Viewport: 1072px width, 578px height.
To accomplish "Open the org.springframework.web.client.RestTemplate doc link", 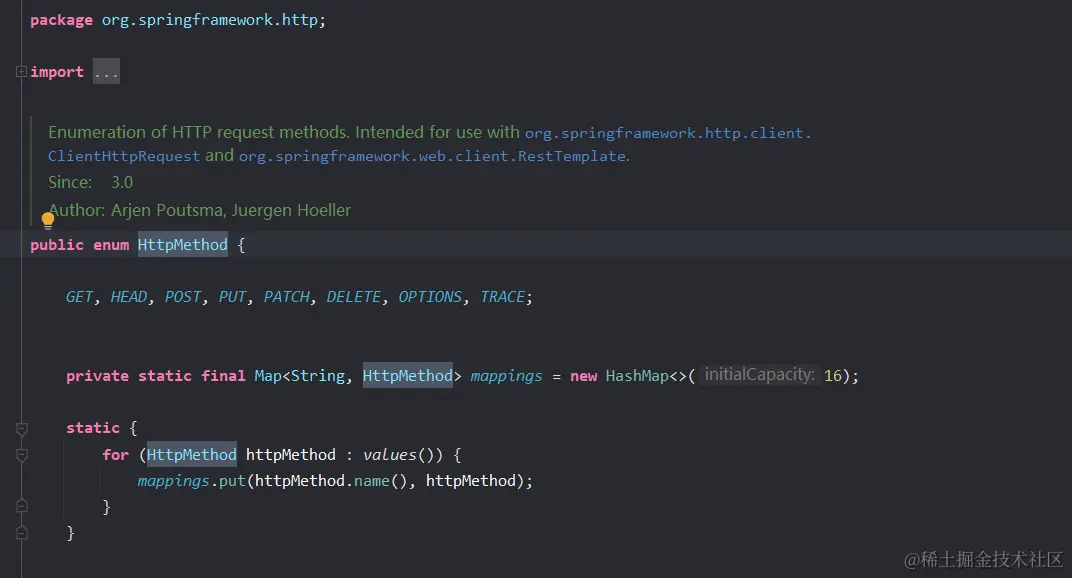I will pyautogui.click(x=432, y=156).
